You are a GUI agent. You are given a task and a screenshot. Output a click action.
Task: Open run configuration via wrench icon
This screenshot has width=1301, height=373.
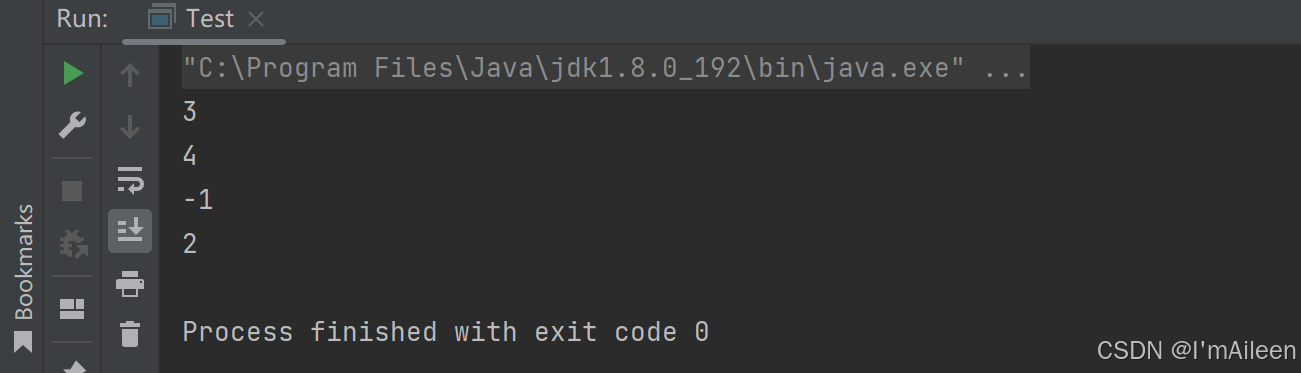[73, 126]
